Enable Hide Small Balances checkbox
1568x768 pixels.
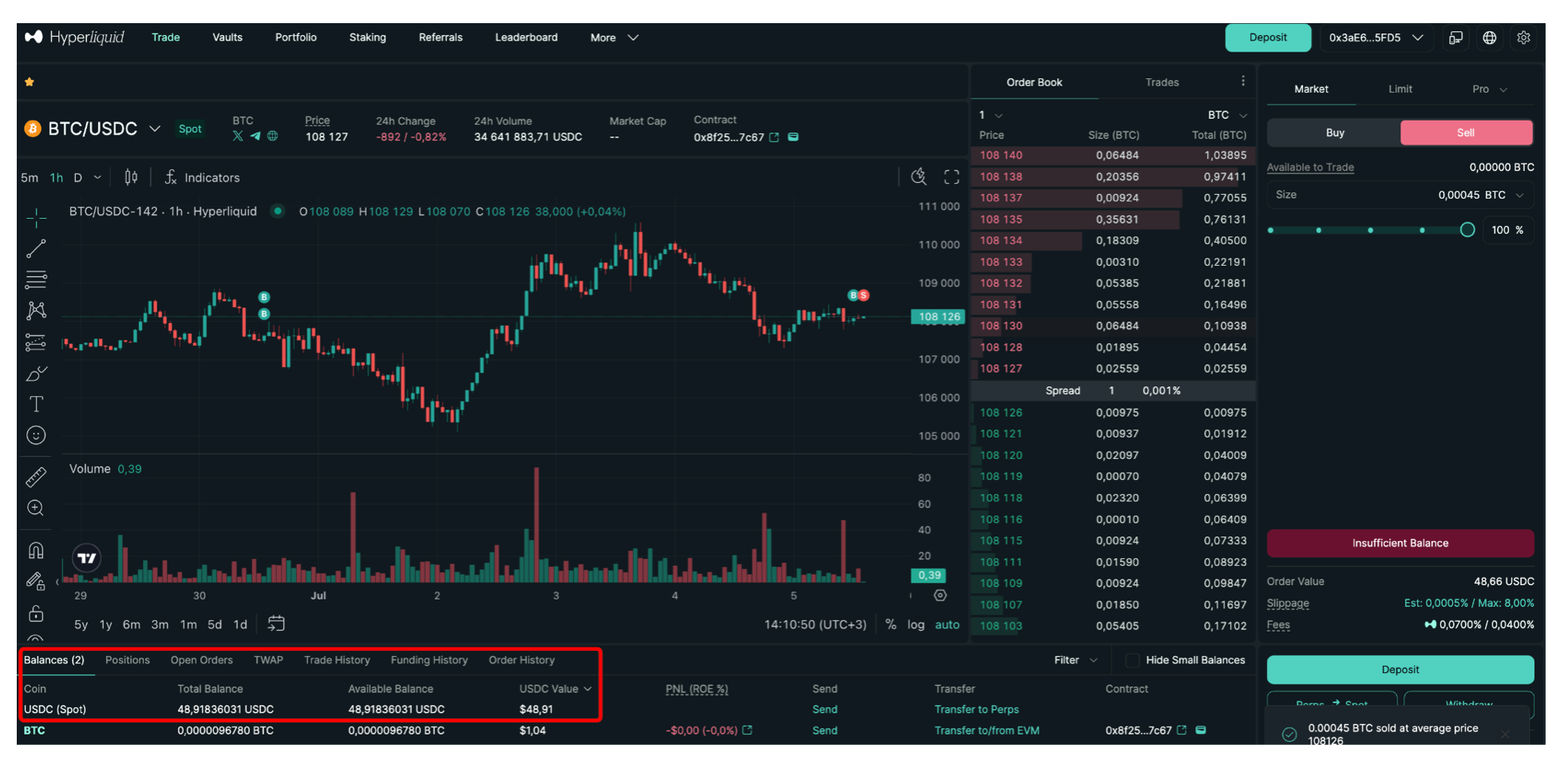coord(1132,660)
